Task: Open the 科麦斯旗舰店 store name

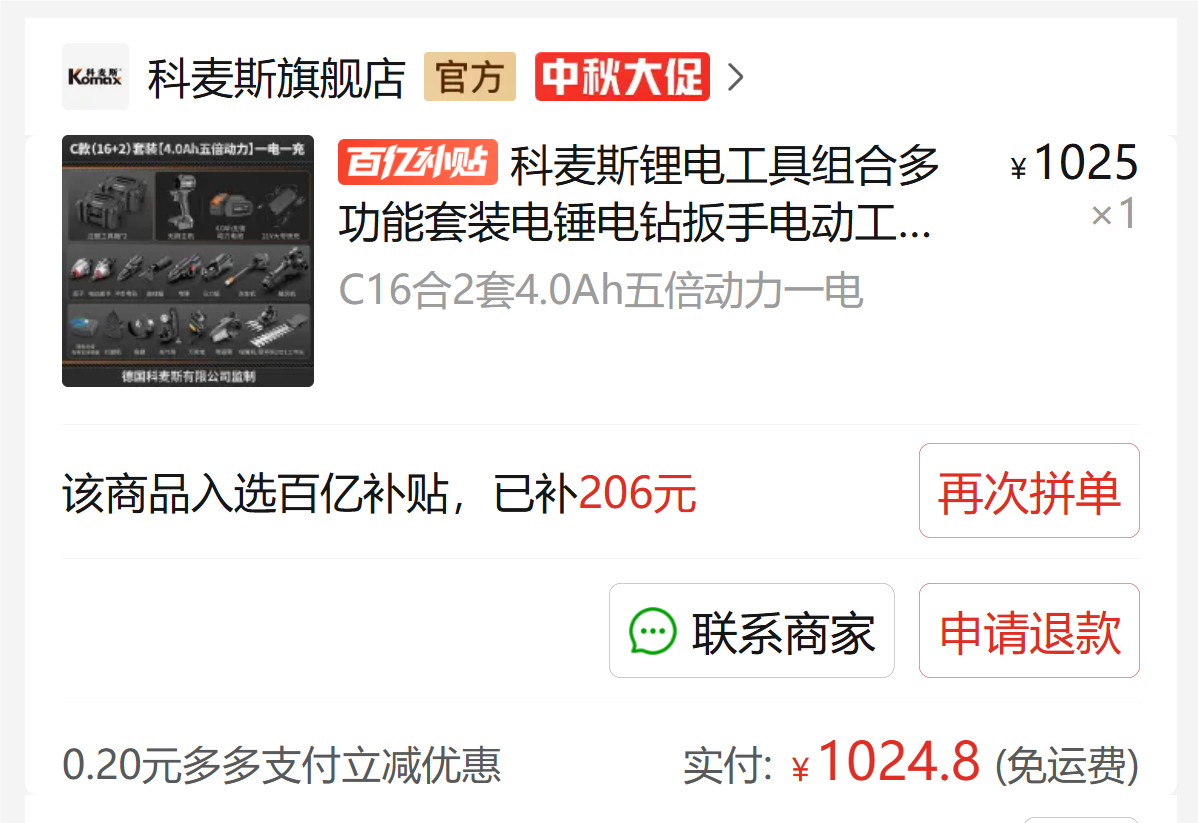Action: [x=276, y=77]
